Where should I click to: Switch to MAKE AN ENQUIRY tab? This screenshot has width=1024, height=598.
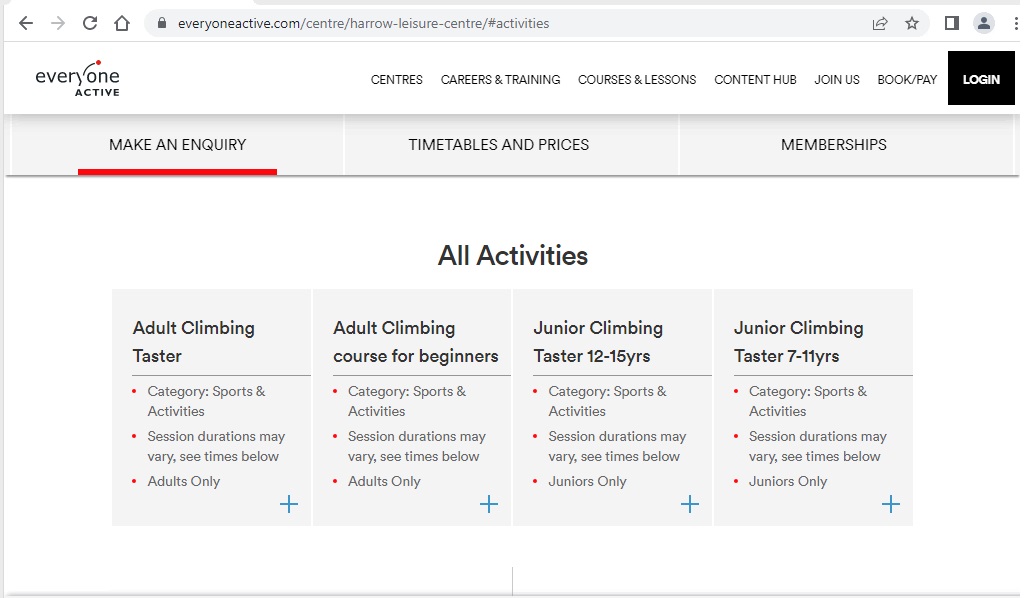coord(178,145)
